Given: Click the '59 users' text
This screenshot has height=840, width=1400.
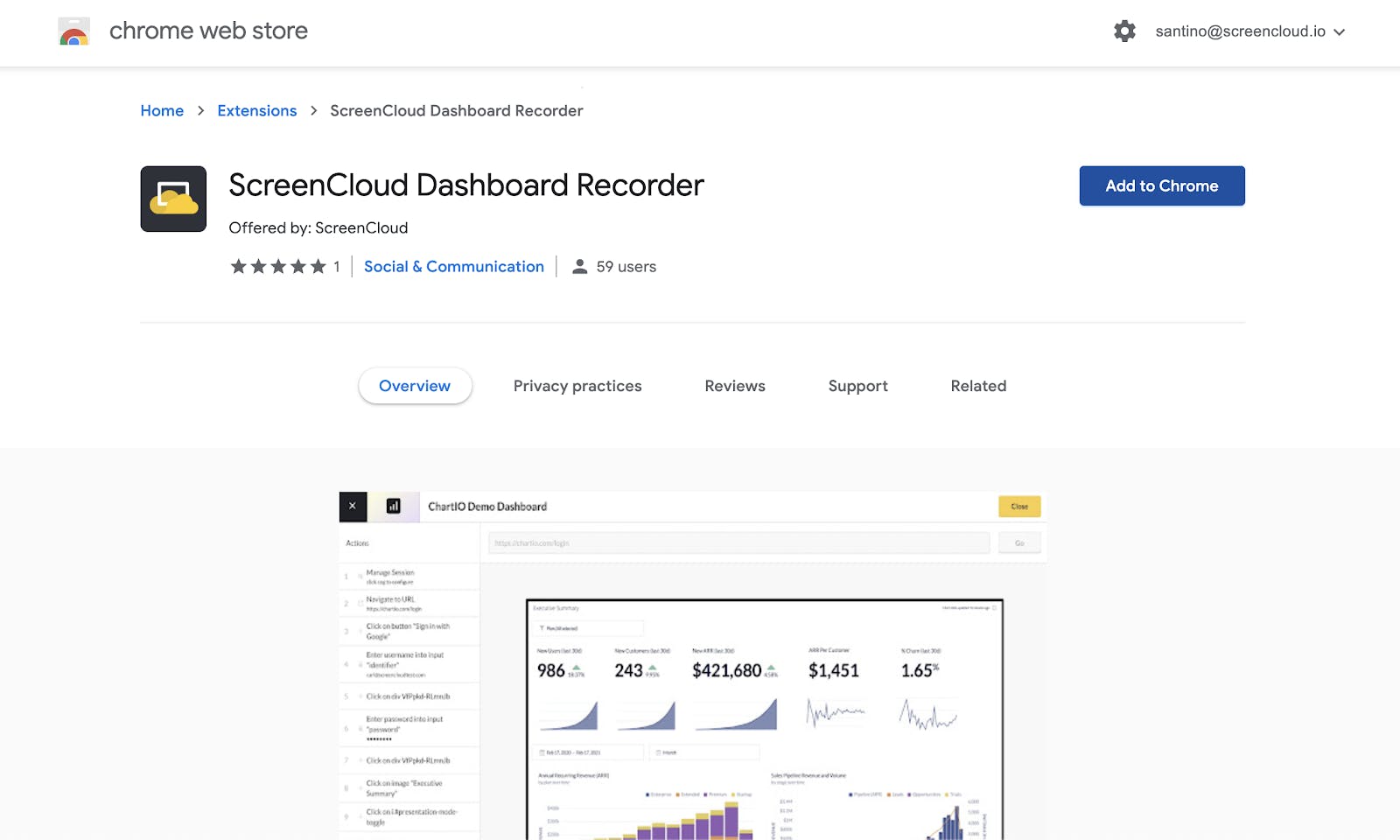Looking at the screenshot, I should click(x=626, y=267).
